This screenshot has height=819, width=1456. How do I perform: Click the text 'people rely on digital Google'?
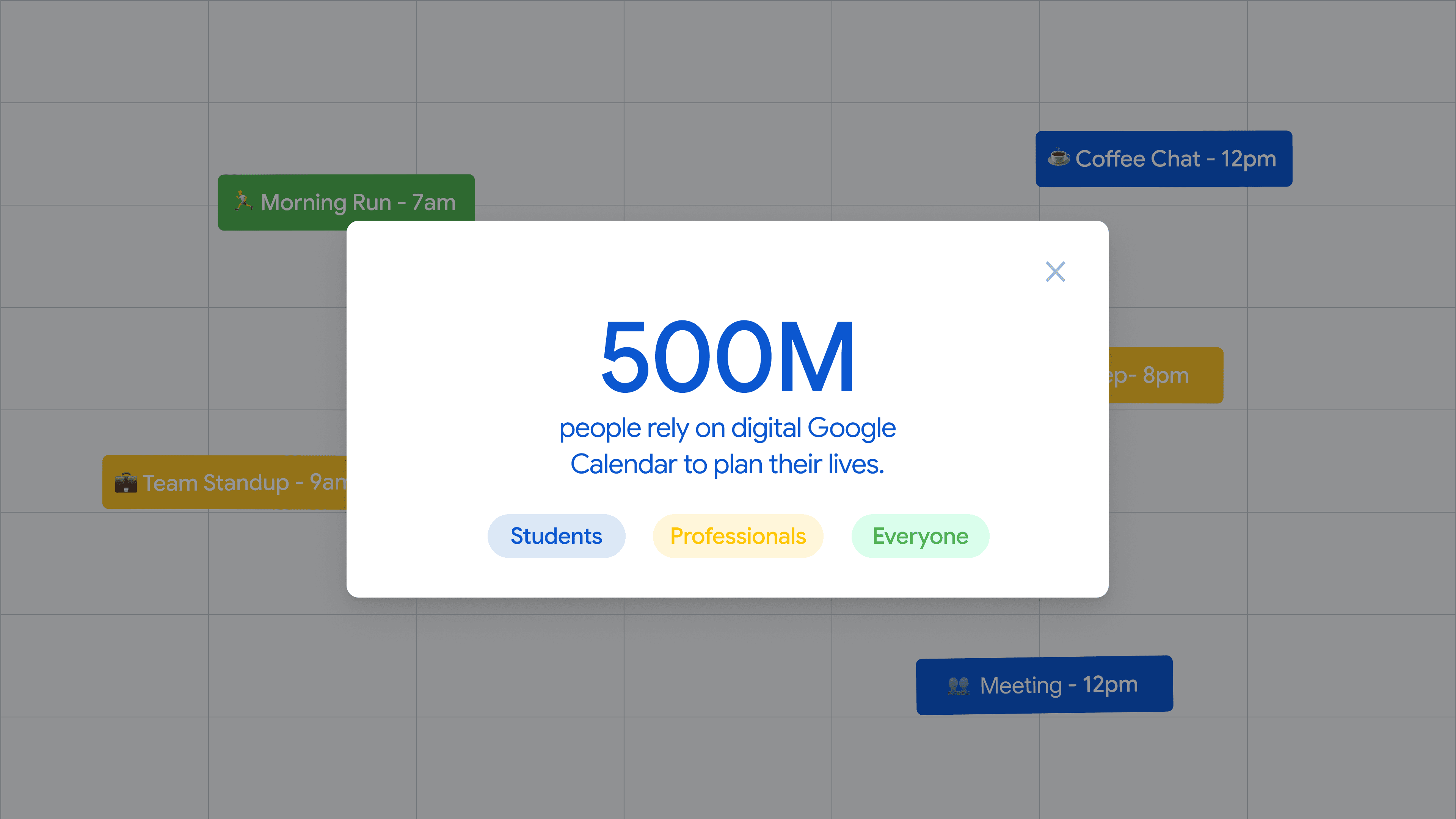[728, 429]
